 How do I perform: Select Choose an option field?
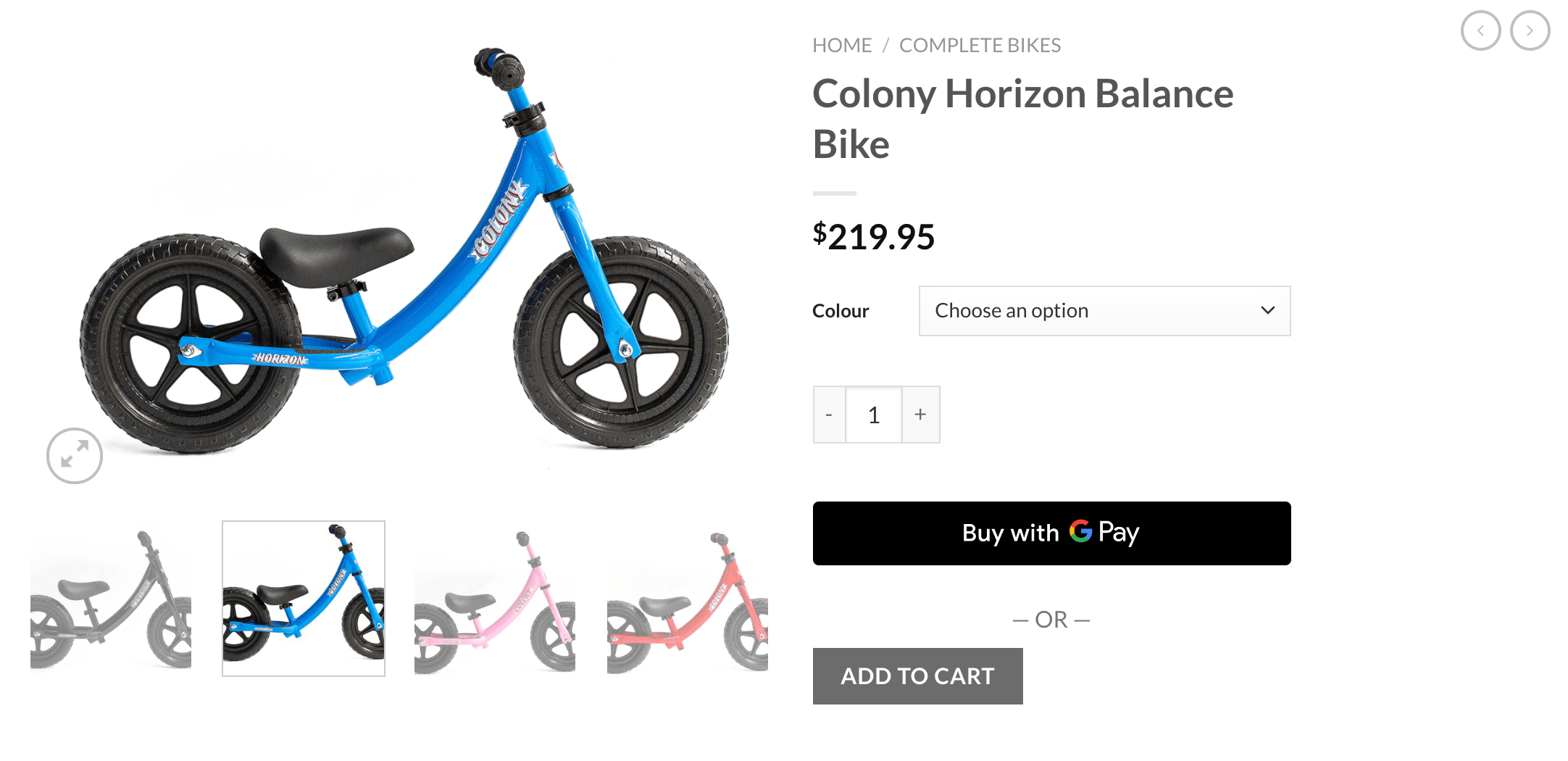(x=1051, y=310)
